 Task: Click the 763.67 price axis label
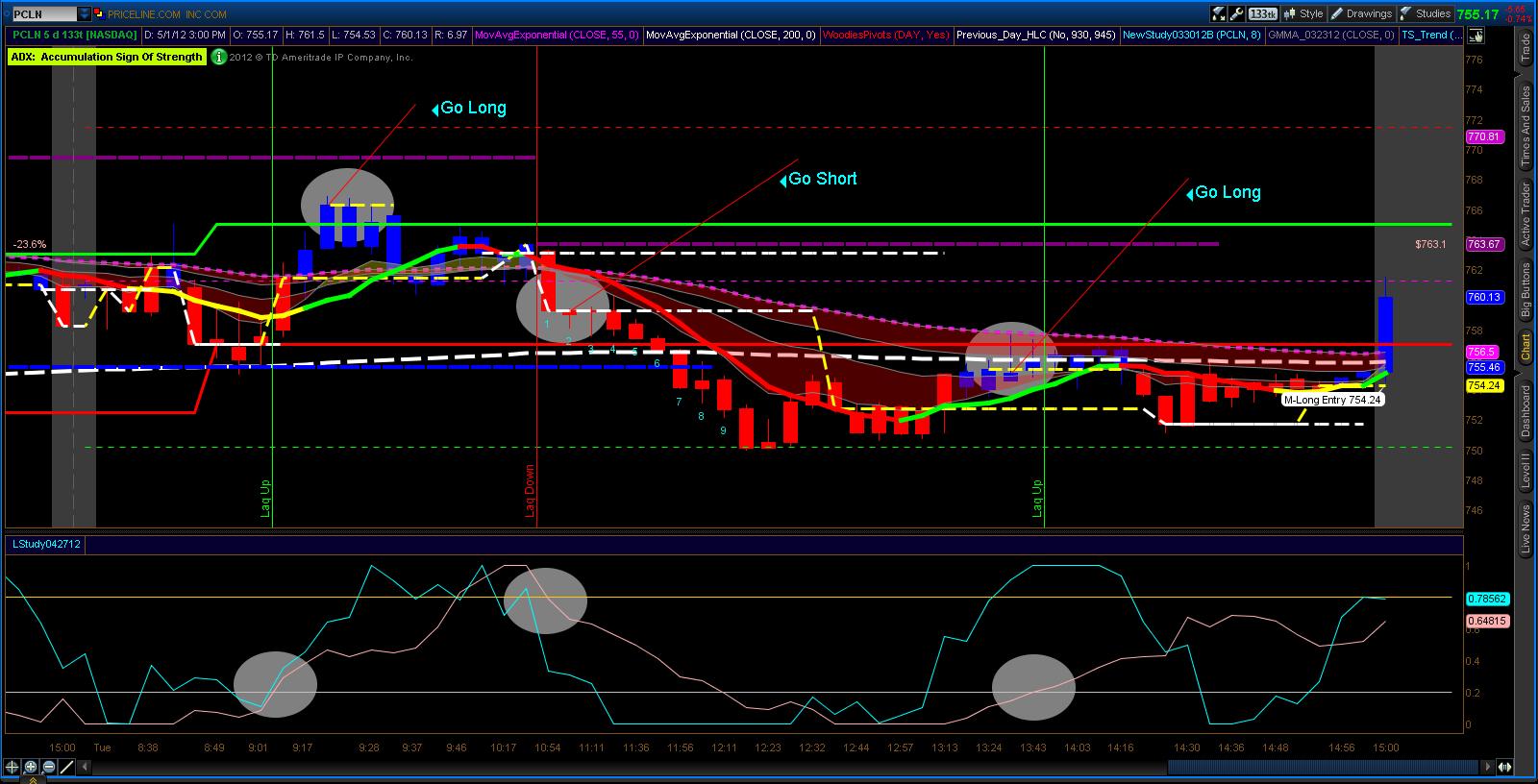coord(1483,244)
